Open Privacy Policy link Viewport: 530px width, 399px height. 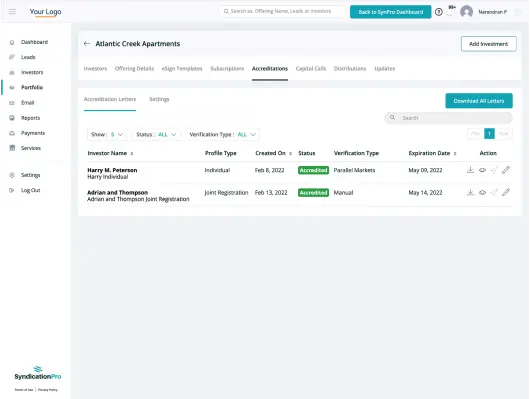pyautogui.click(x=48, y=390)
